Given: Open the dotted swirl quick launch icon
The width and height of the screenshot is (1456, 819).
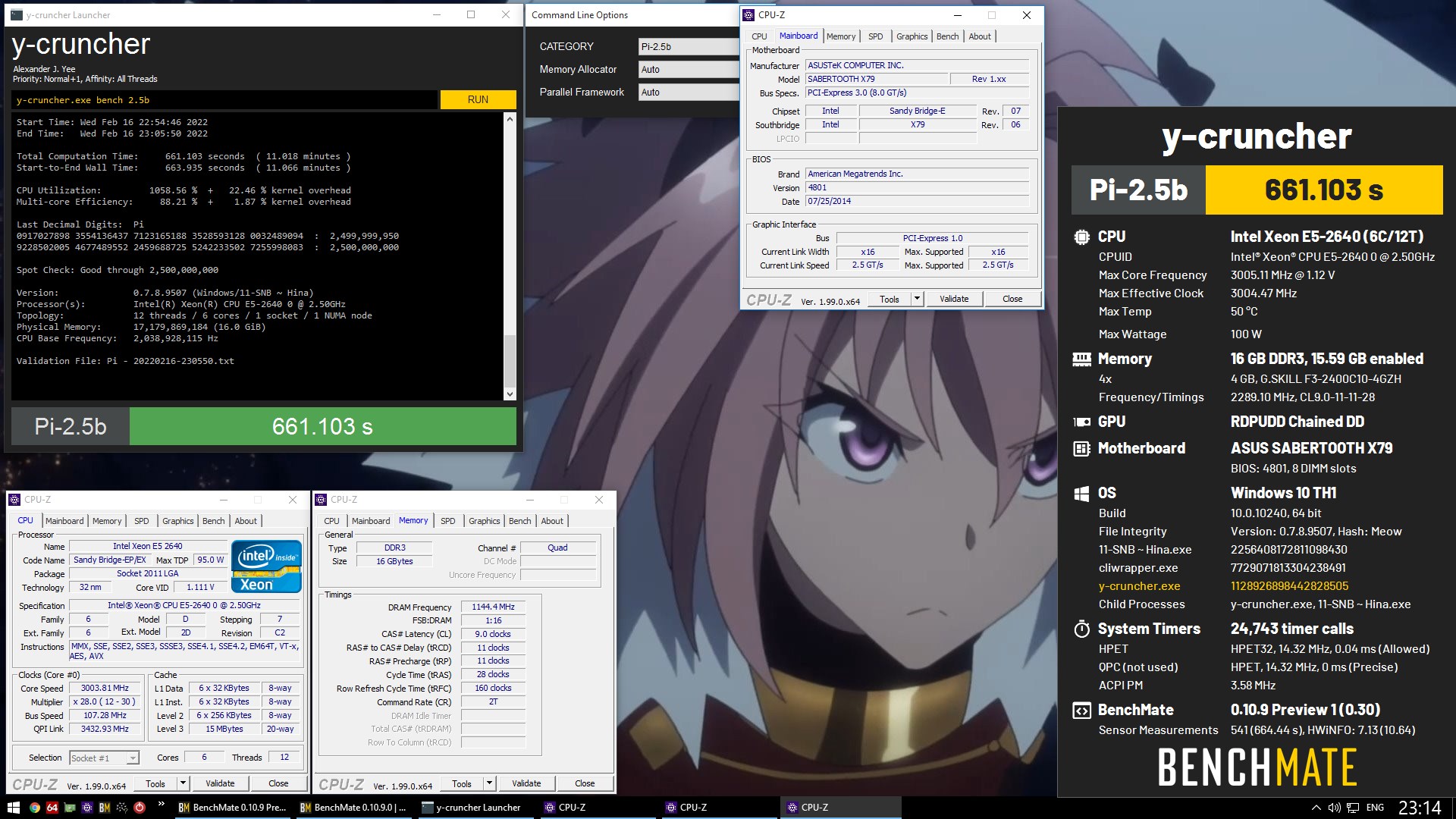Looking at the screenshot, I should (x=122, y=808).
